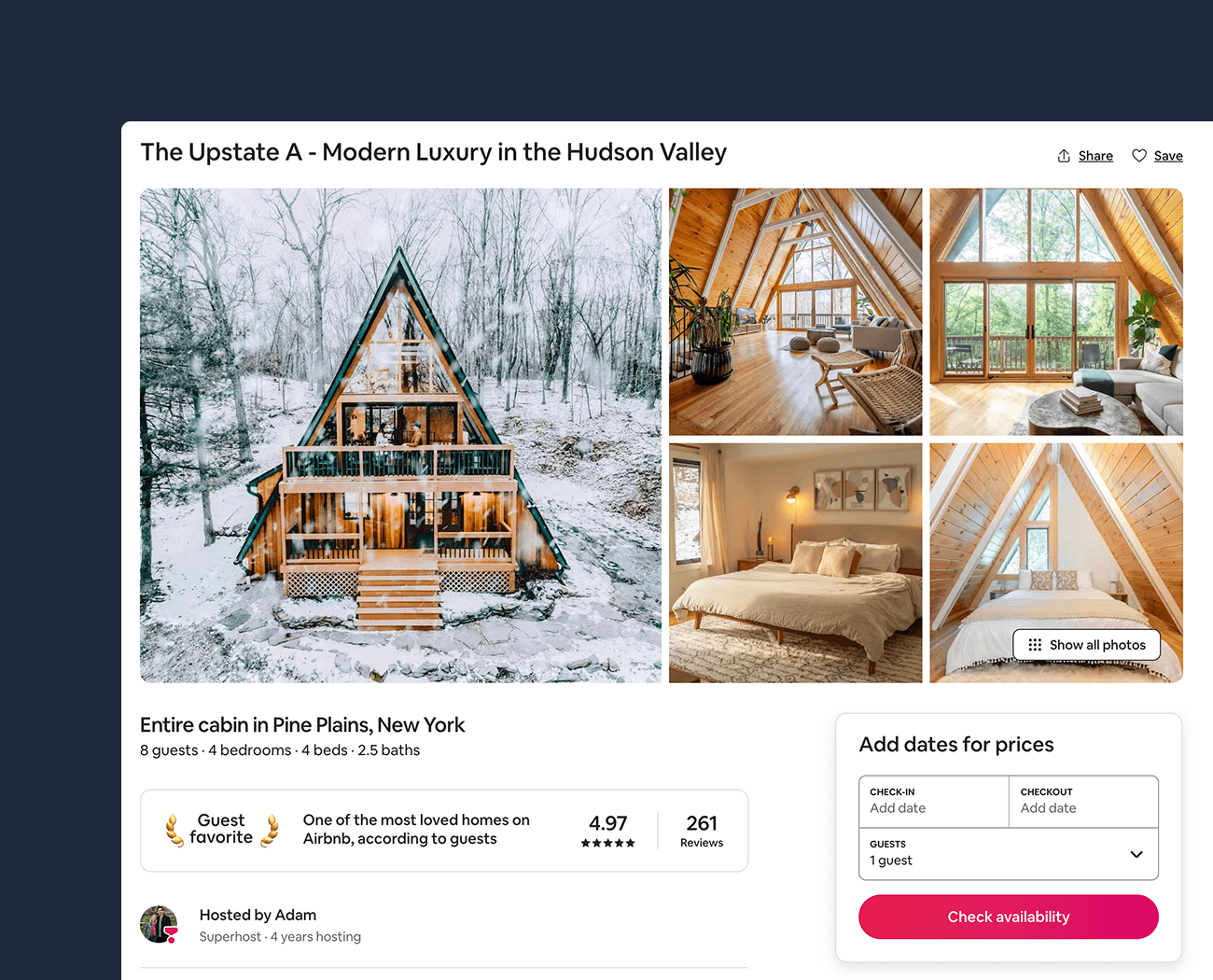Open the Share link
Image resolution: width=1213 pixels, height=980 pixels.
(1095, 156)
